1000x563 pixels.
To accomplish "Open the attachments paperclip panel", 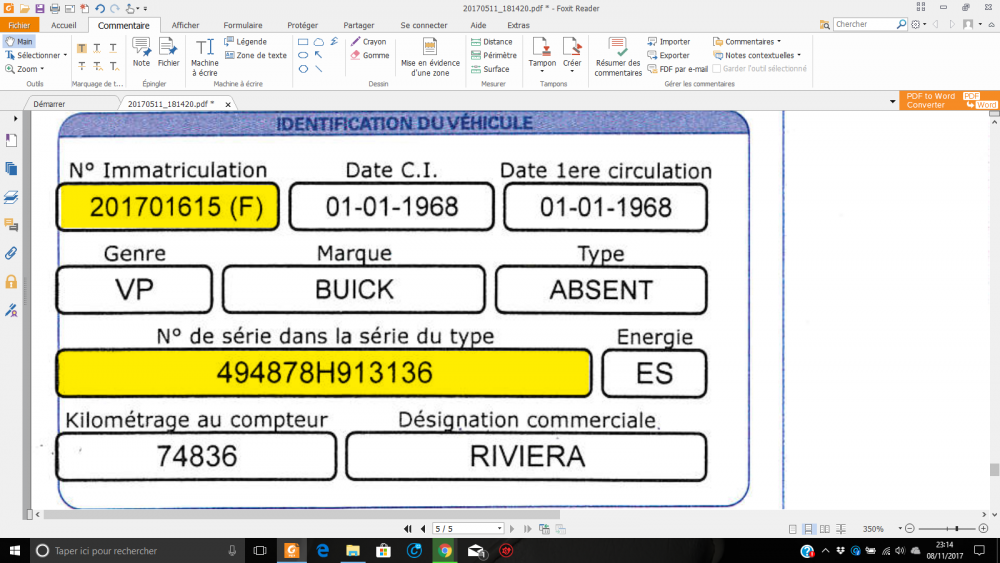I will click(x=11, y=253).
